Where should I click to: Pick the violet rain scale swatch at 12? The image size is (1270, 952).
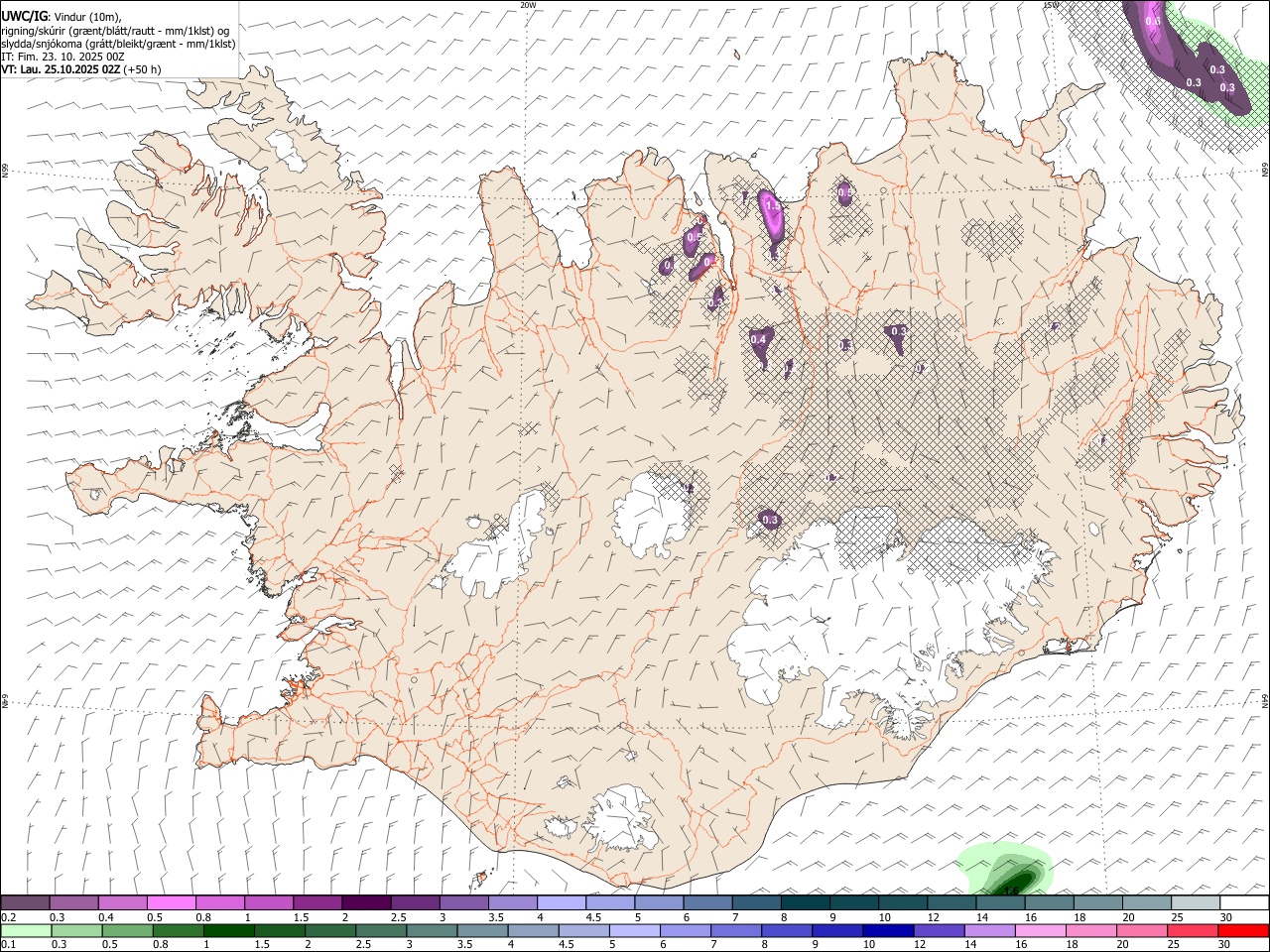pyautogui.click(x=939, y=931)
